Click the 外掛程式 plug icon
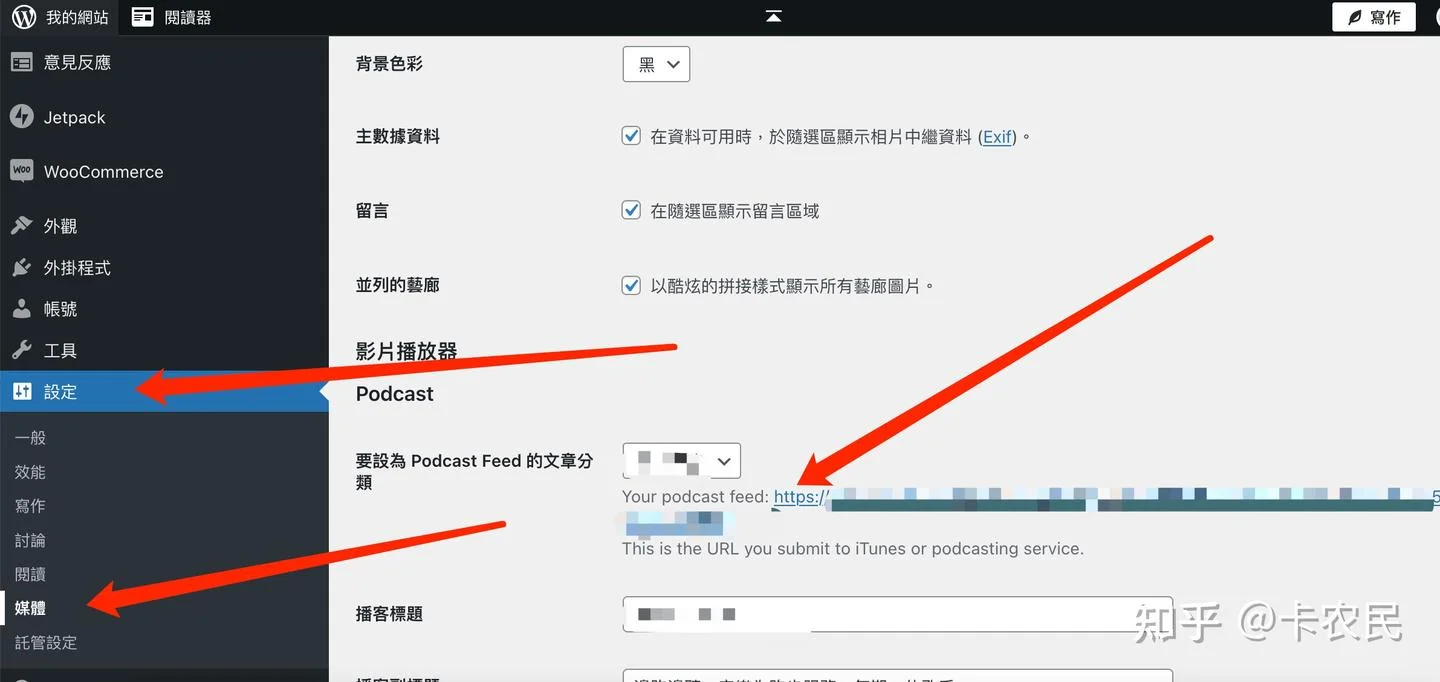The width and height of the screenshot is (1440, 682). point(22,268)
